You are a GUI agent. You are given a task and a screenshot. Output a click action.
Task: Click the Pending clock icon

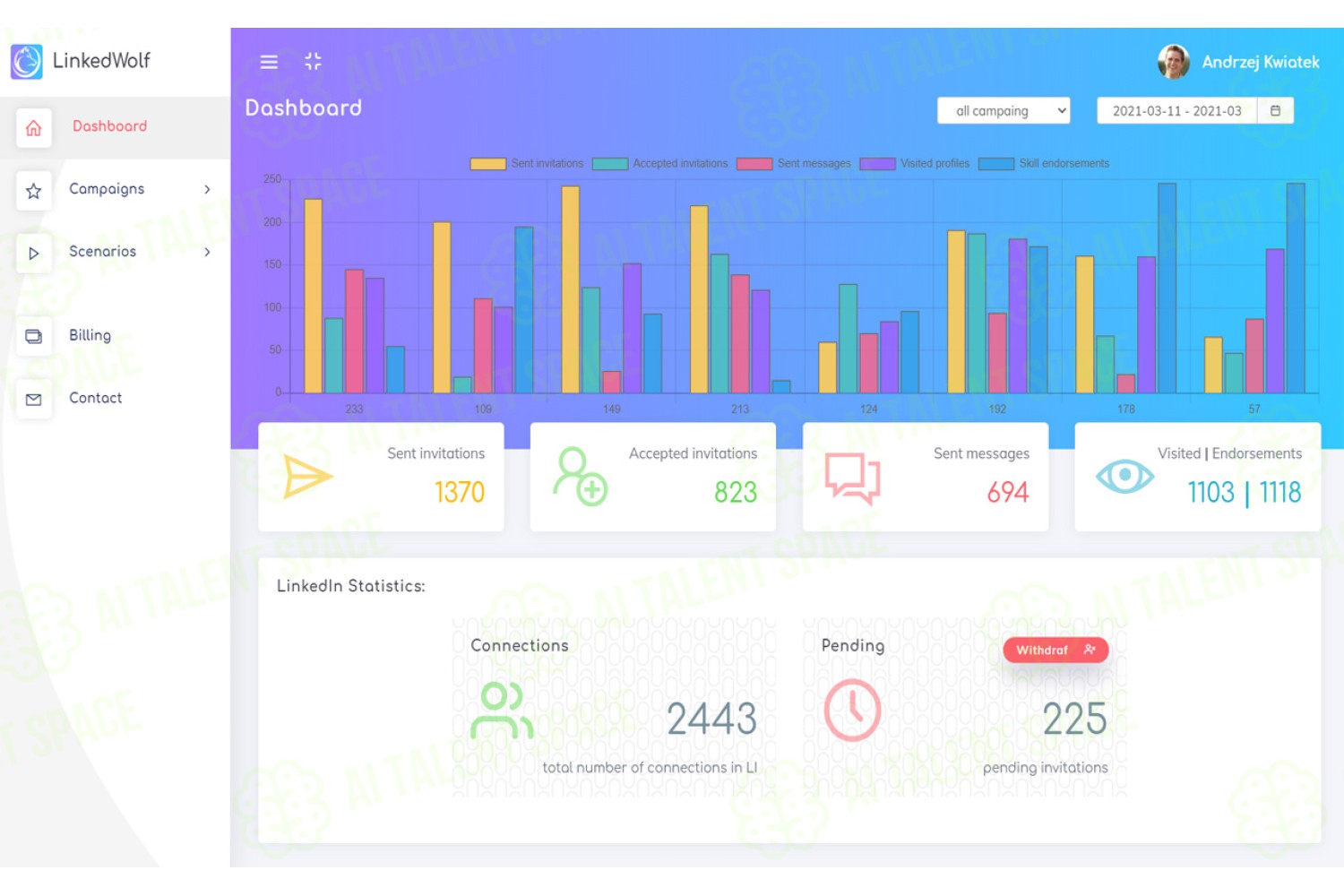[852, 711]
